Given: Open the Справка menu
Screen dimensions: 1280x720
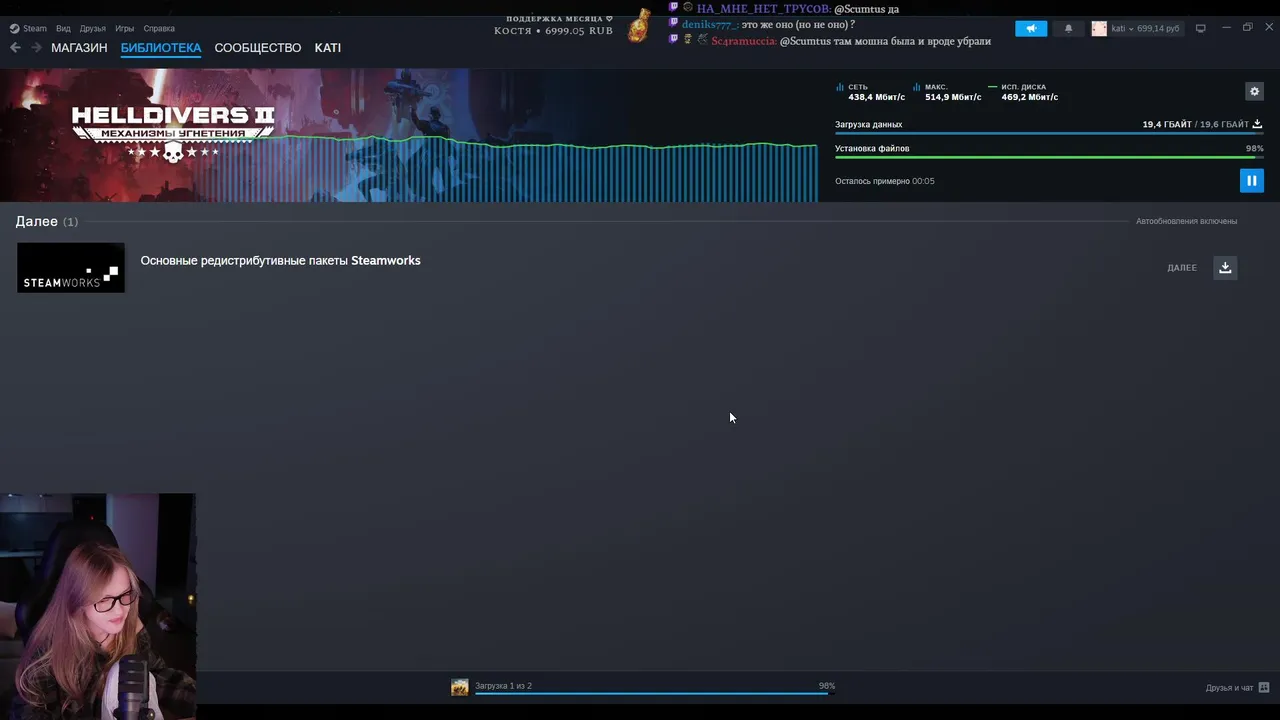Looking at the screenshot, I should 159,28.
